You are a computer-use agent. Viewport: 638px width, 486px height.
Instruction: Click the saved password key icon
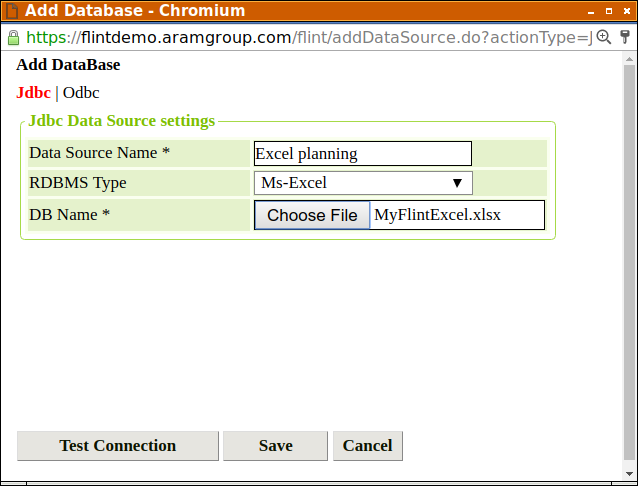click(x=625, y=37)
